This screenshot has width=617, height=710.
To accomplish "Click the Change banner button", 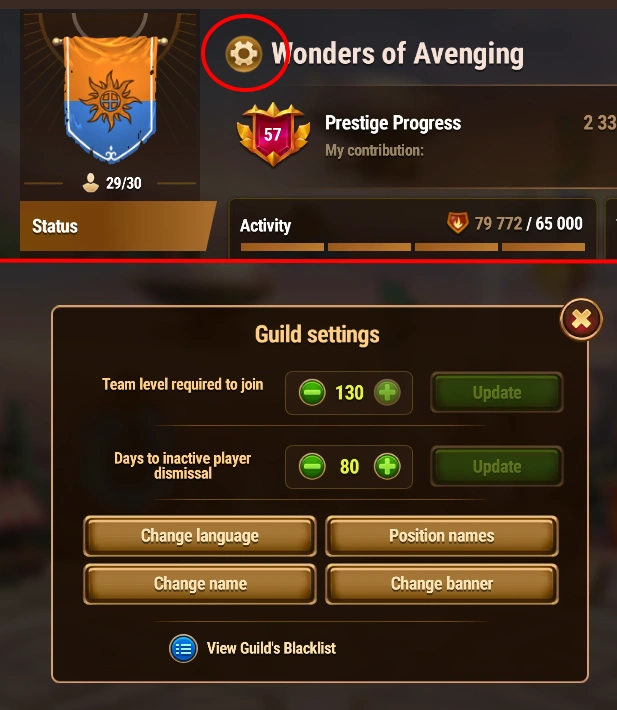I will 442,584.
